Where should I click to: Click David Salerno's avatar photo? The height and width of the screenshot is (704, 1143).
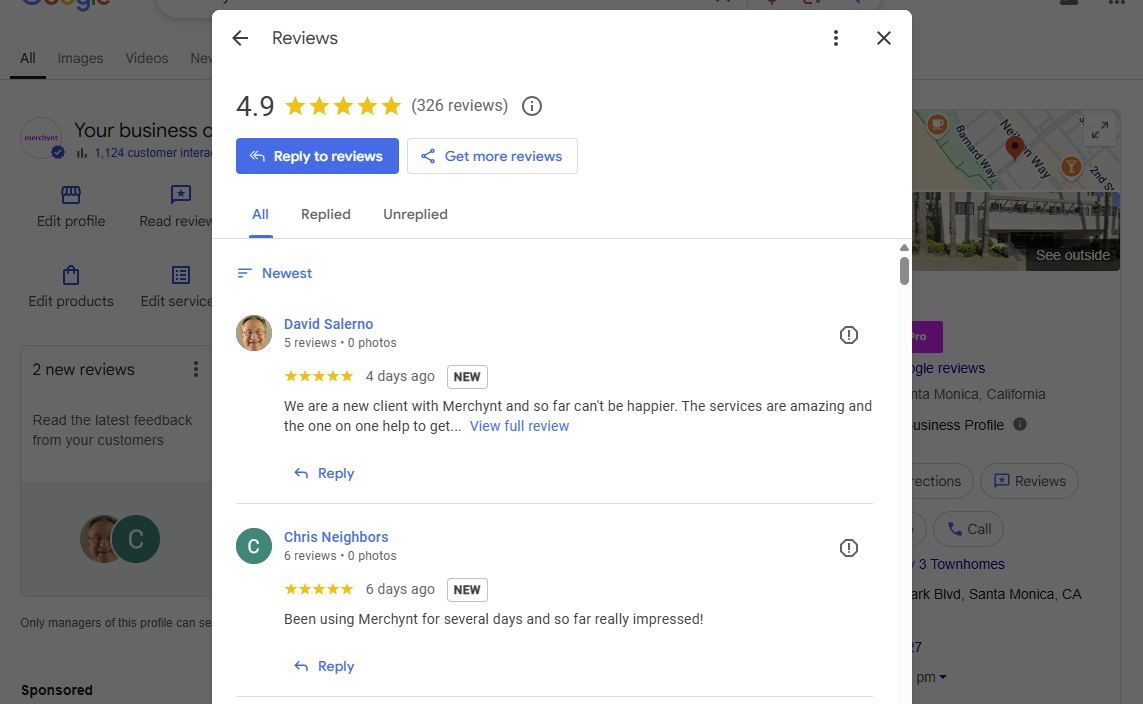pyautogui.click(x=254, y=333)
